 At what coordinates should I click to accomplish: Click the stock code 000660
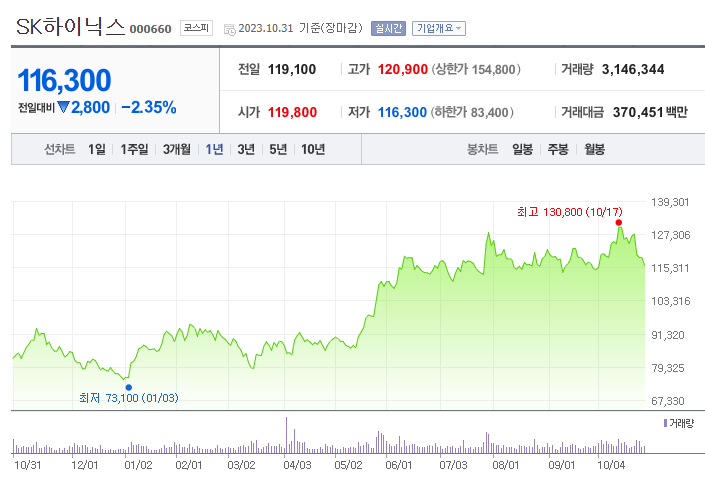(151, 29)
